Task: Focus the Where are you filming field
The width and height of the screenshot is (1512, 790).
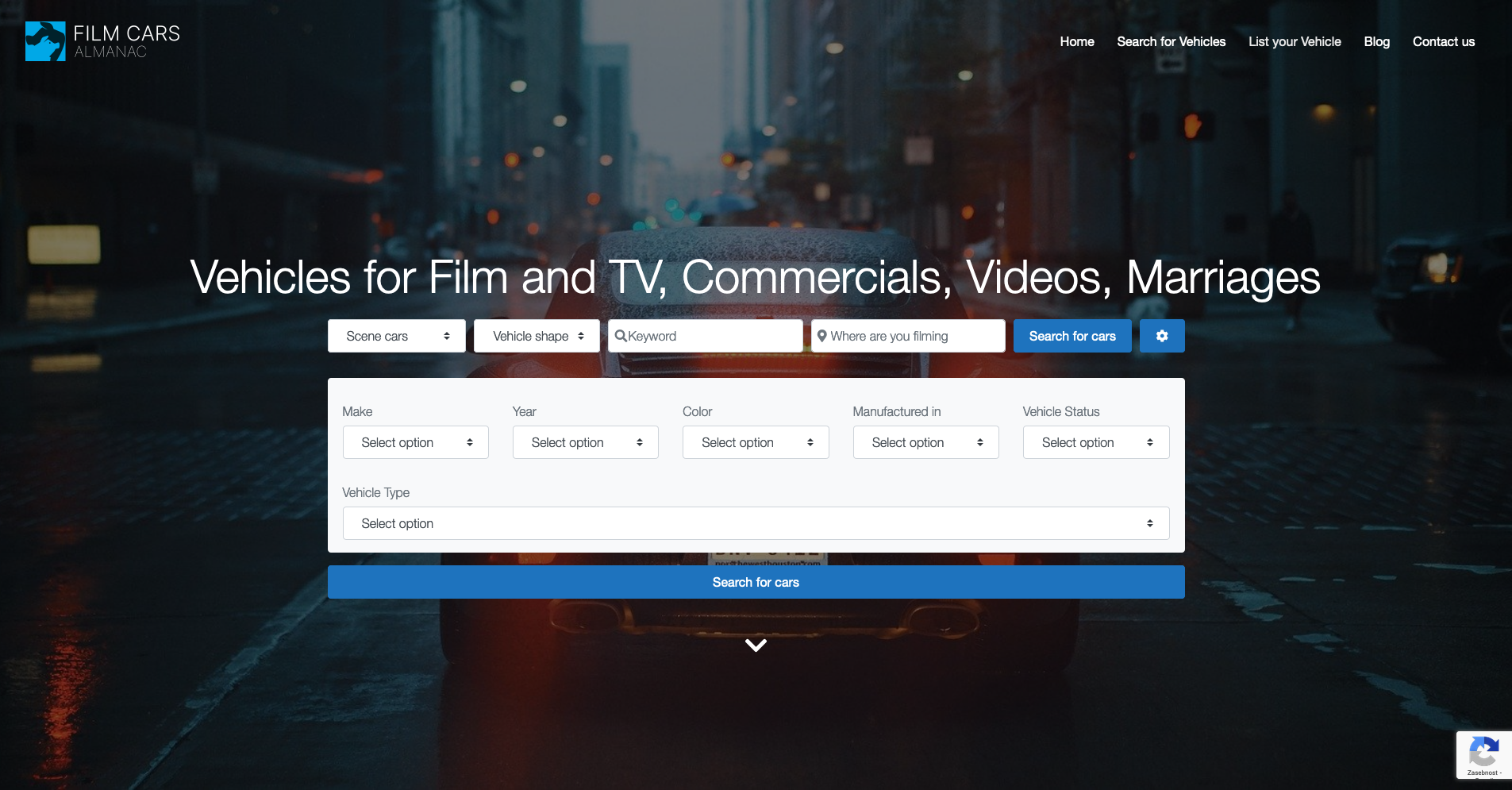Action: (x=914, y=336)
